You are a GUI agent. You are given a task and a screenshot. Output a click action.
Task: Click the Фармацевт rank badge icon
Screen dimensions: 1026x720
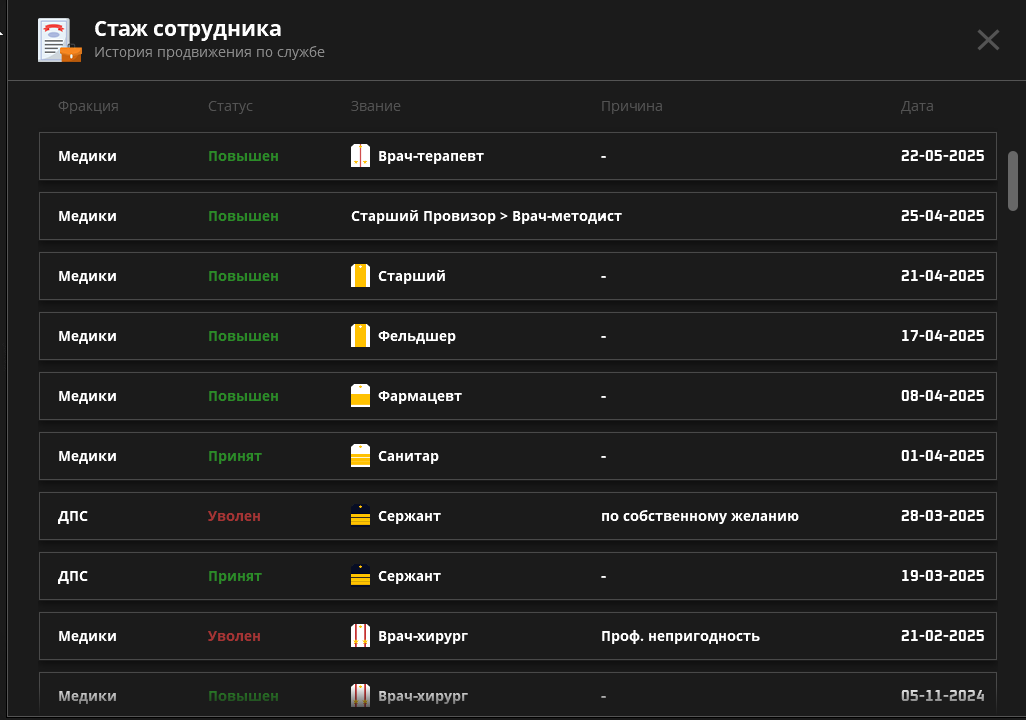coord(361,396)
